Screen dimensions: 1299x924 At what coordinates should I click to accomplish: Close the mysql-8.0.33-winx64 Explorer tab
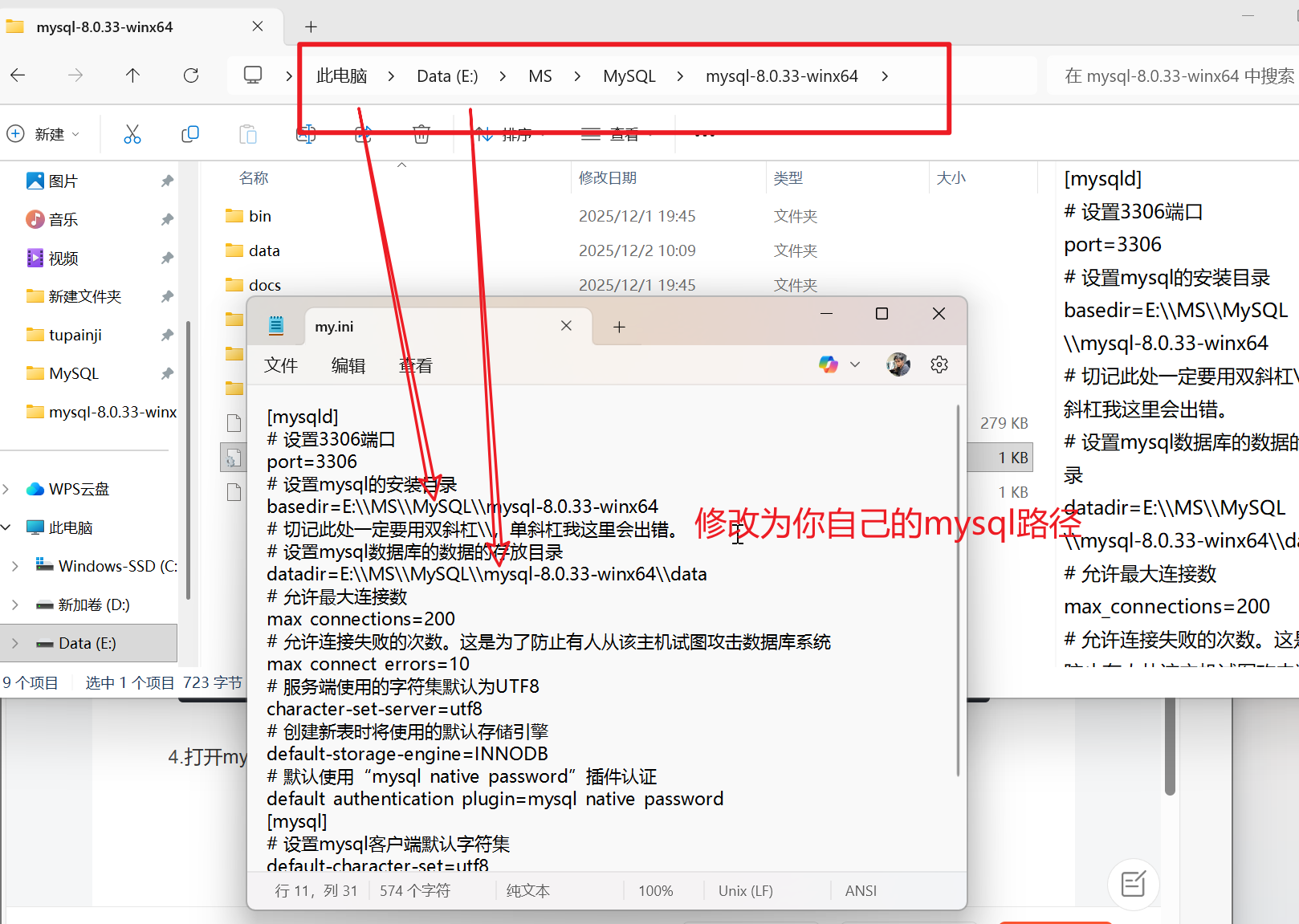coord(258,26)
